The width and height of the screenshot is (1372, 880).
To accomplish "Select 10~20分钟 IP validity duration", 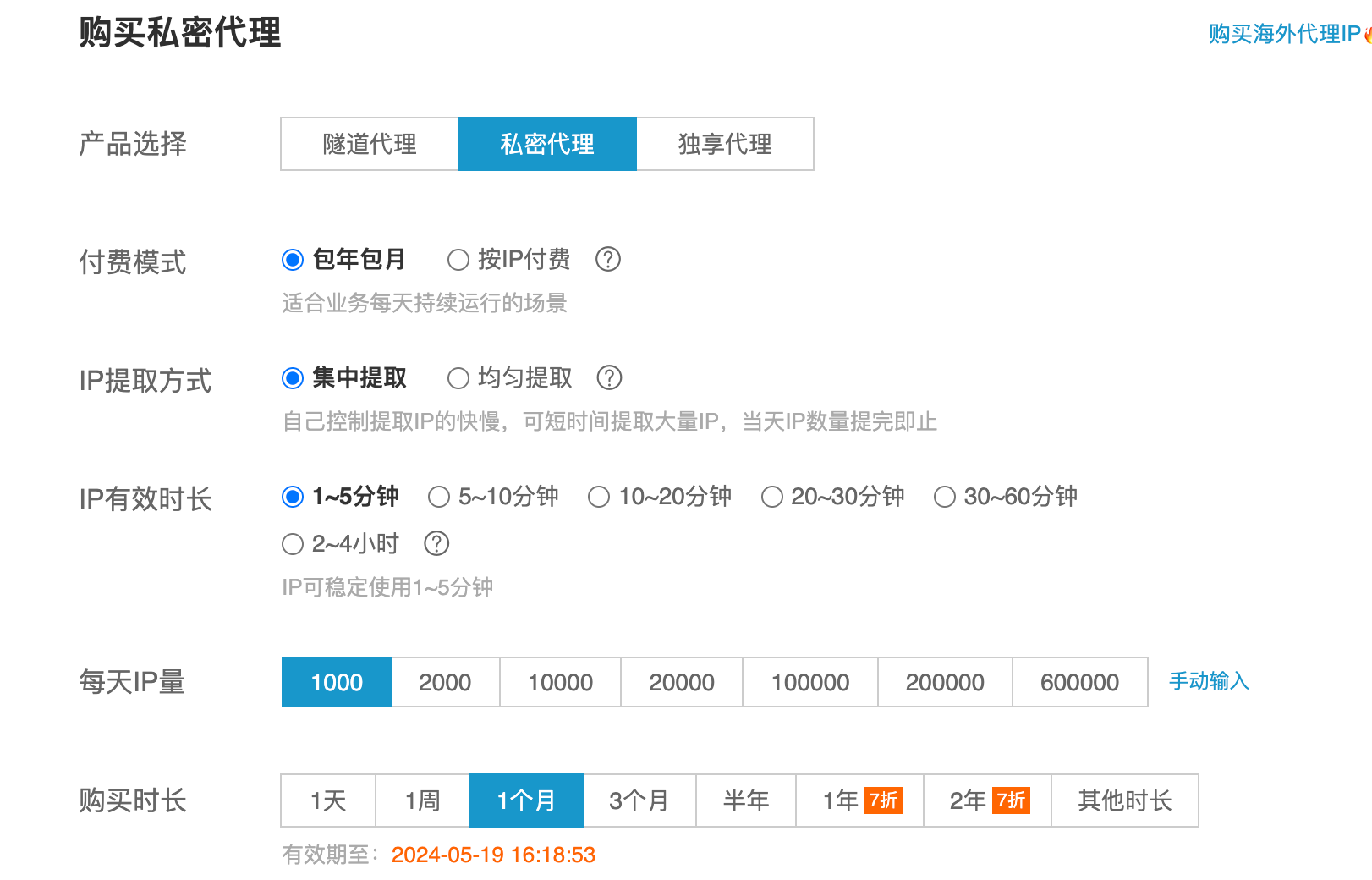I will pyautogui.click(x=599, y=497).
